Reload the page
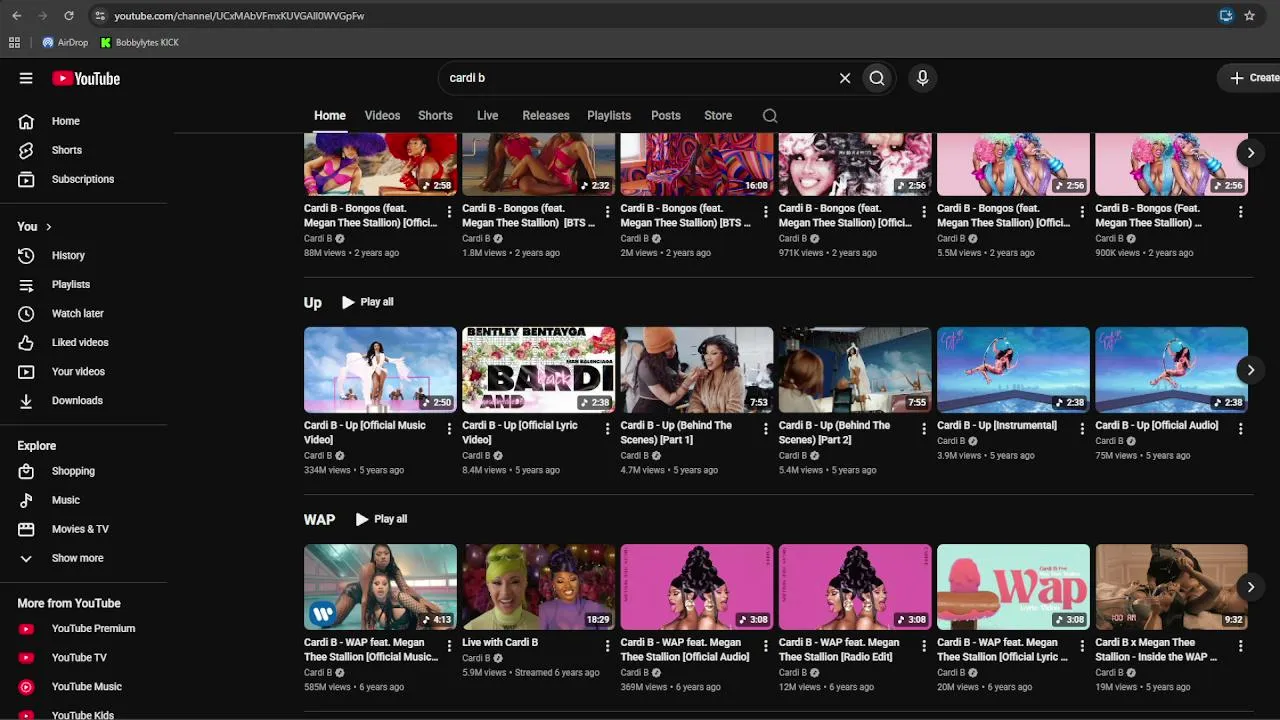 pos(68,16)
